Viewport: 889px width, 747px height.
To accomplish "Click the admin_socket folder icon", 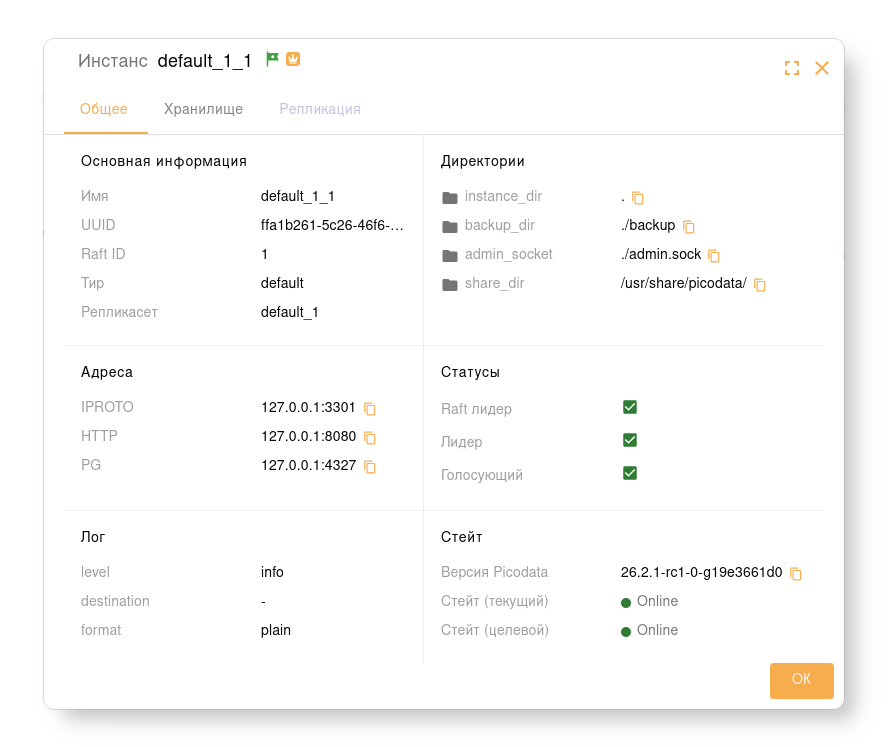I will [x=450, y=256].
